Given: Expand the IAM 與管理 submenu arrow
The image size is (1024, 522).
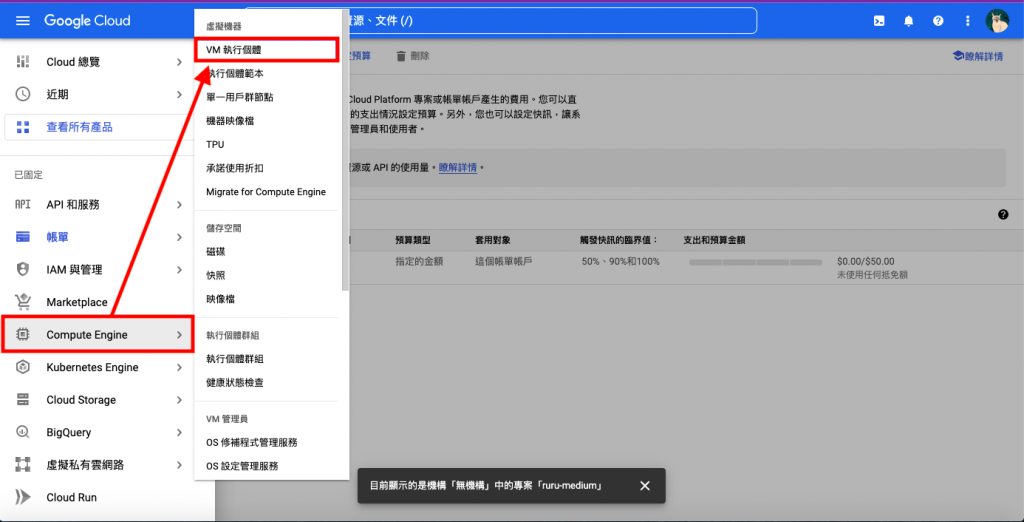Looking at the screenshot, I should [x=179, y=269].
